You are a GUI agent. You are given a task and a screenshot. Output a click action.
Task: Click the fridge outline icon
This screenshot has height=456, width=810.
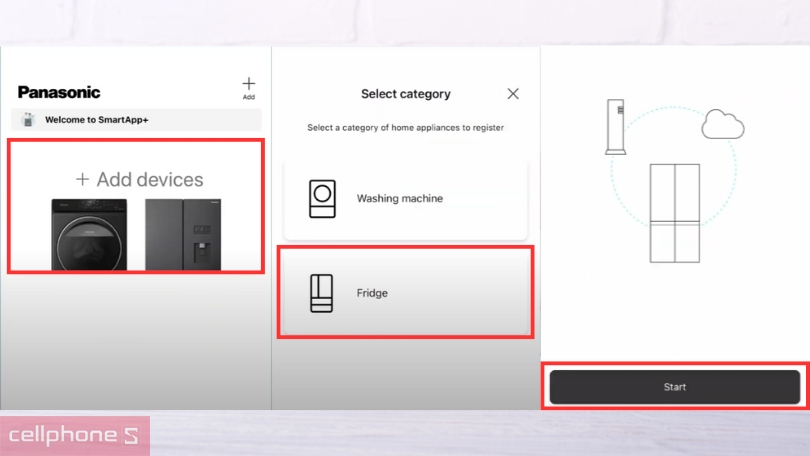[x=321, y=293]
